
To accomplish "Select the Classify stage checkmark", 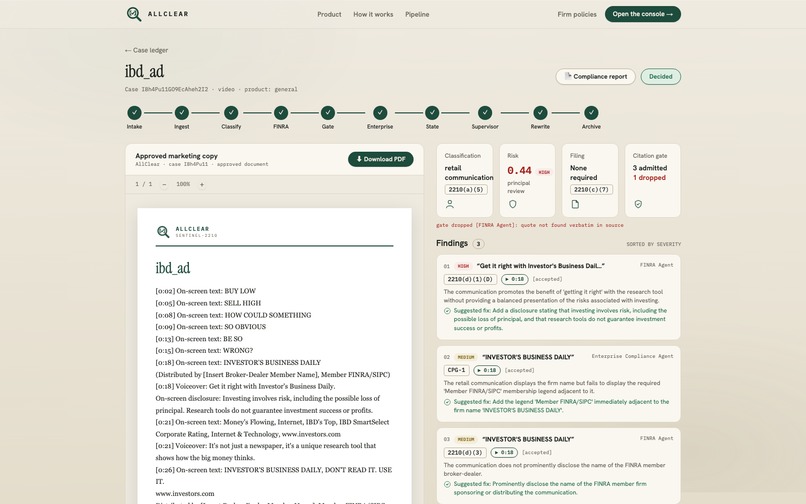I will click(x=231, y=113).
